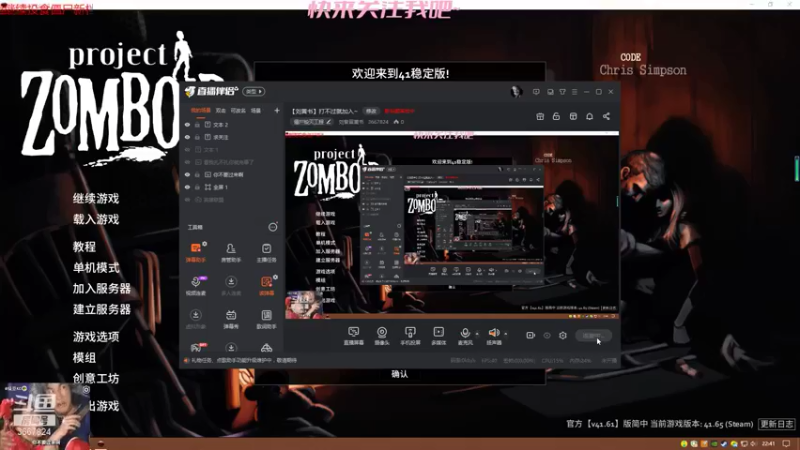This screenshot has height=450, width=800.
Task: Select 继续游戏 in the game menu
Action: tap(96, 198)
